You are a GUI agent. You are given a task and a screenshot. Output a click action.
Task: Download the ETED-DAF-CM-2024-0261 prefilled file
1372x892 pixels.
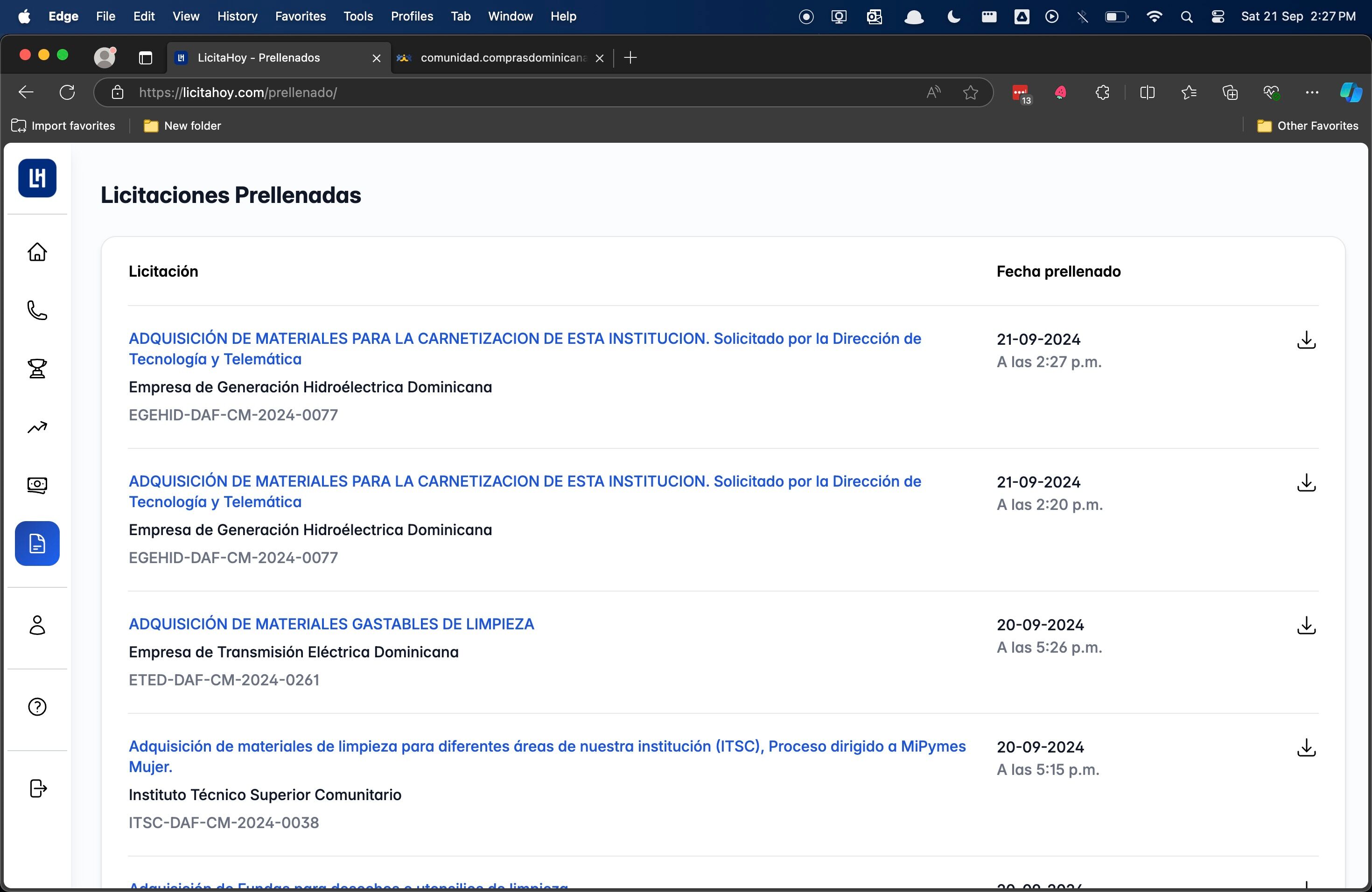[x=1306, y=625]
